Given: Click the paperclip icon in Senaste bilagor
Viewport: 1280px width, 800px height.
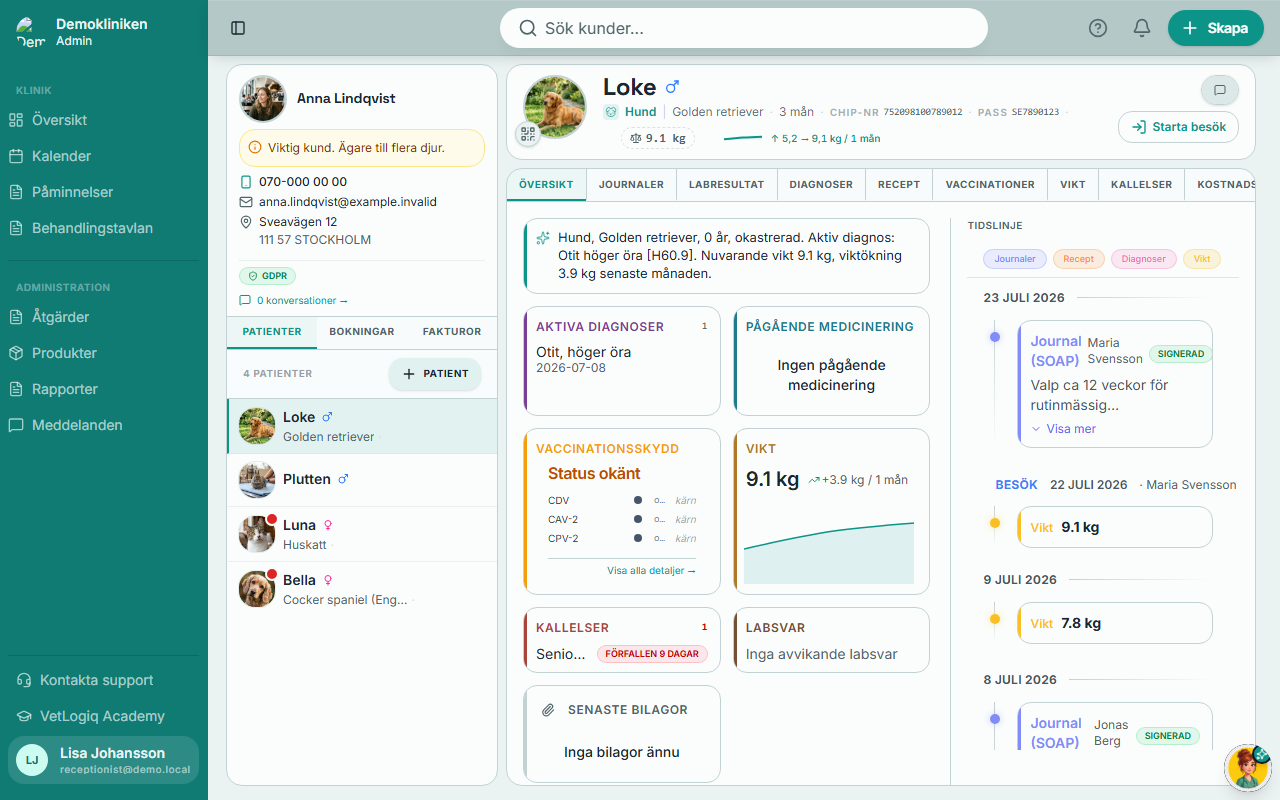Looking at the screenshot, I should point(548,710).
